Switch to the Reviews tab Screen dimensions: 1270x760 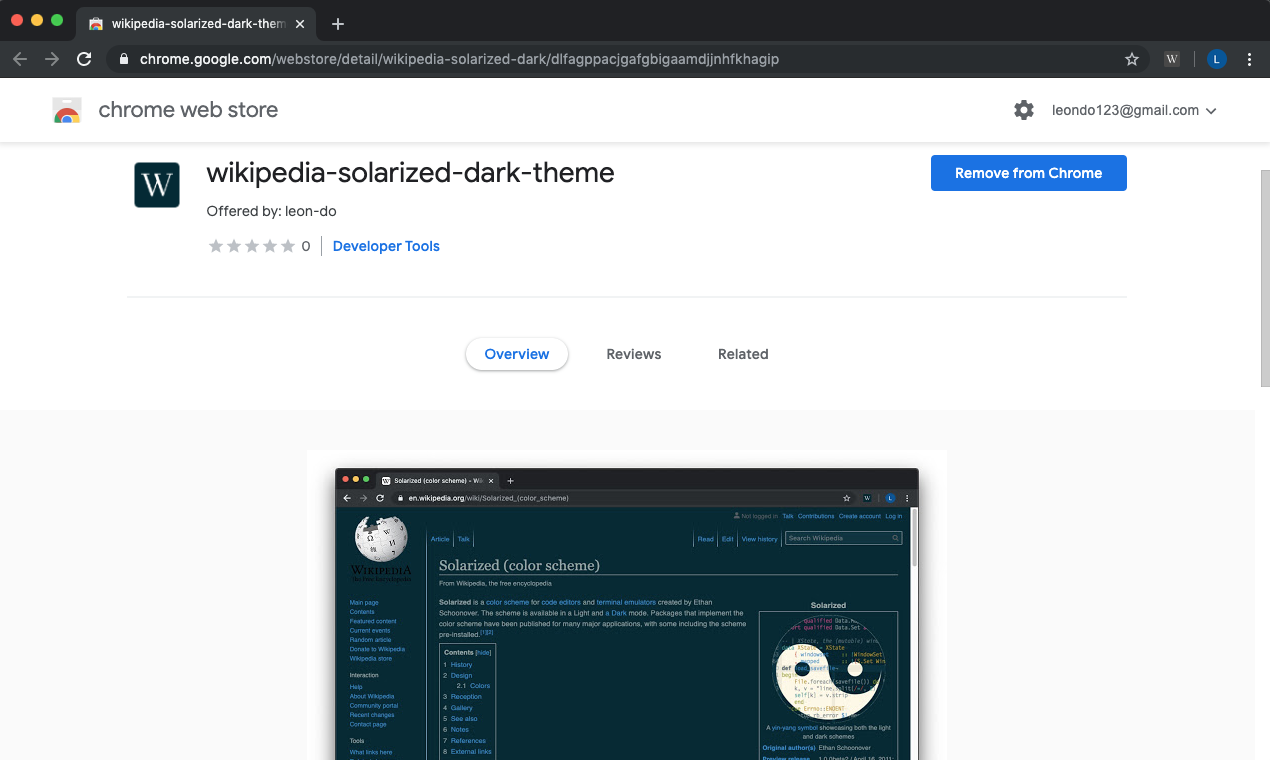point(633,354)
